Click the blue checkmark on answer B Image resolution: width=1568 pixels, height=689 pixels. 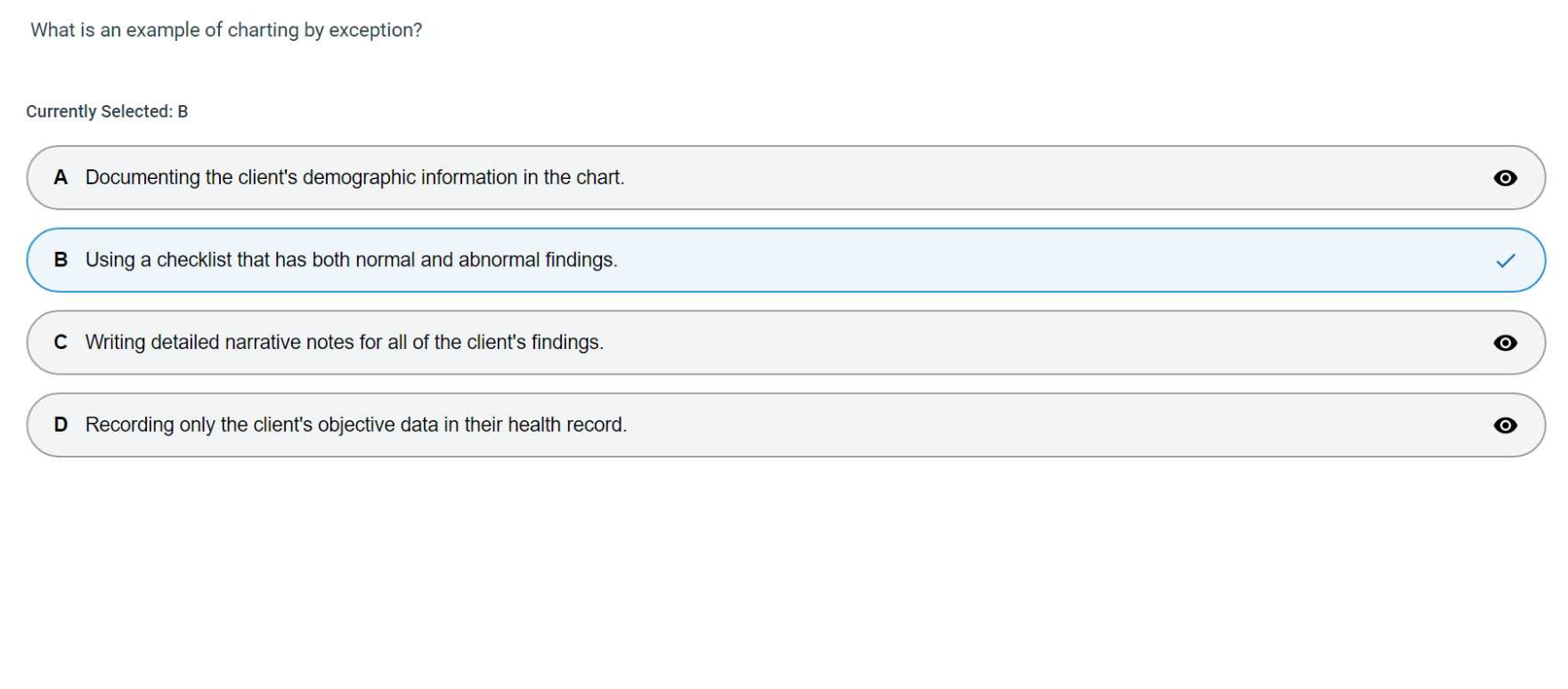[1505, 261]
